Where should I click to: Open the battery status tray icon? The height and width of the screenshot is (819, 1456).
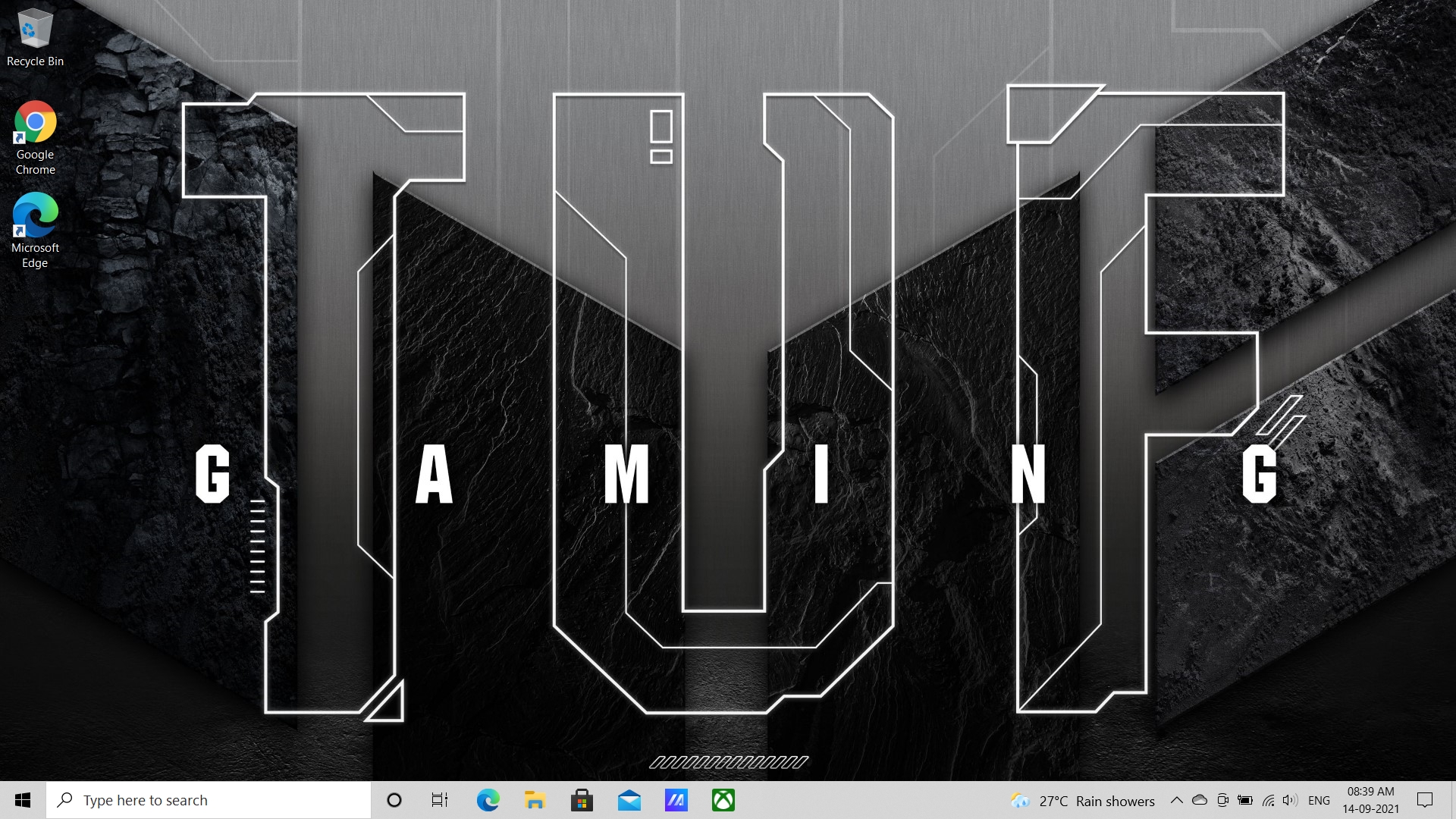coord(1245,800)
